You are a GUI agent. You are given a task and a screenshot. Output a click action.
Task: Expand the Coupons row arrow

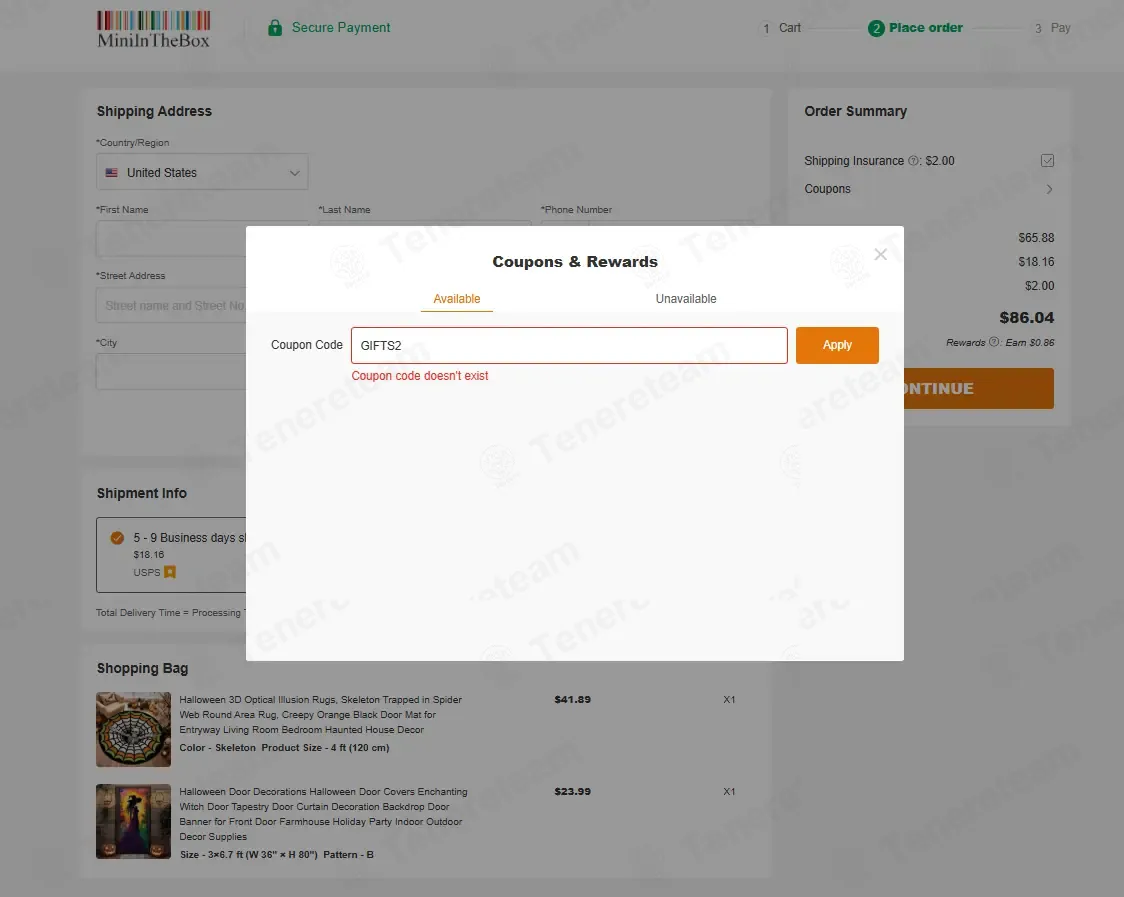[x=1049, y=189]
